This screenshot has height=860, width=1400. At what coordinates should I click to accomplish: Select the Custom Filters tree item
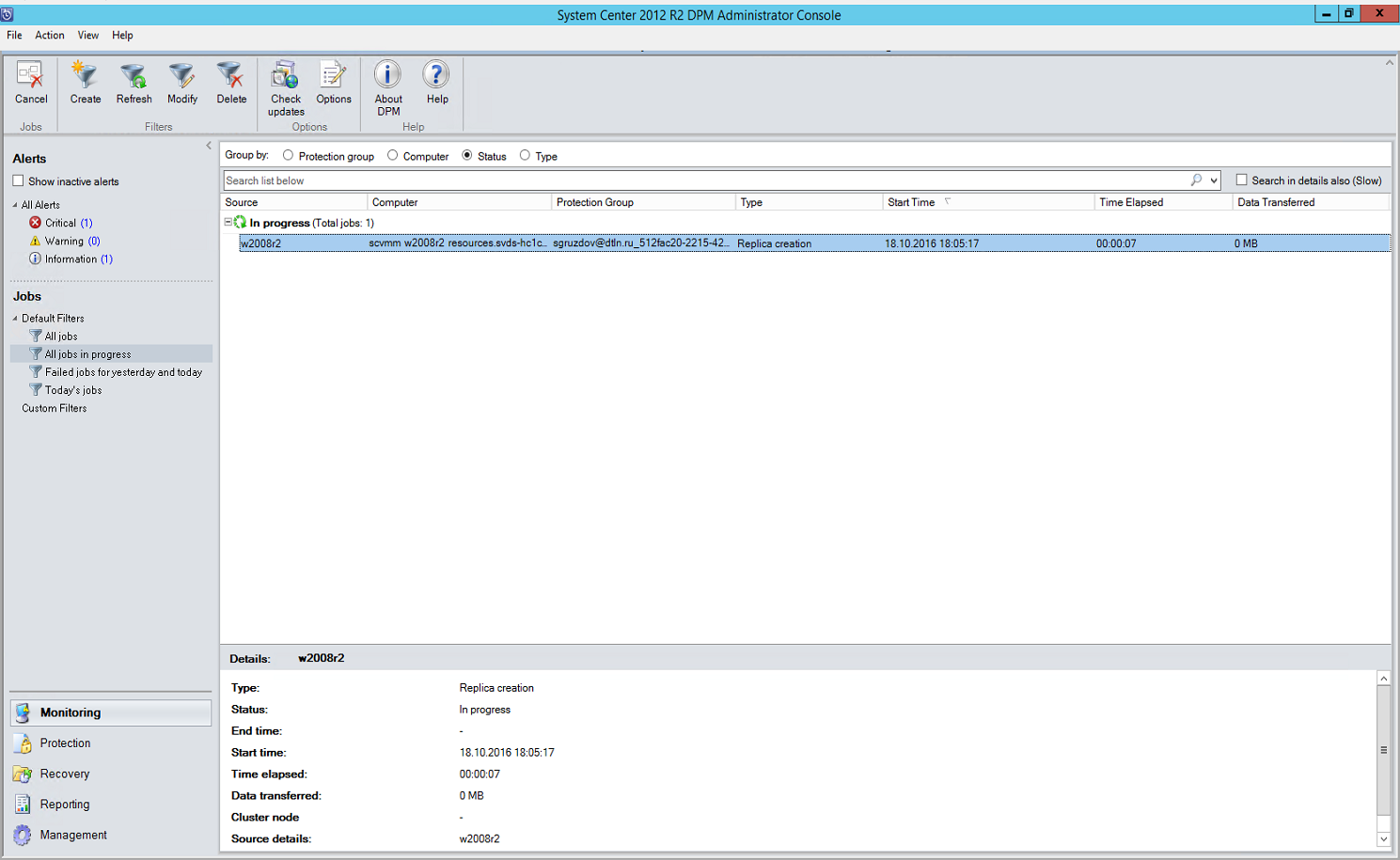pyautogui.click(x=55, y=408)
